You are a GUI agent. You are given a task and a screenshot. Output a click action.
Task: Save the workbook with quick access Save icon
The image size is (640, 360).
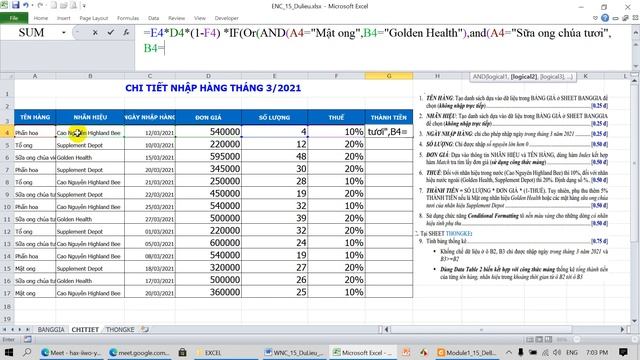pos(16,5)
